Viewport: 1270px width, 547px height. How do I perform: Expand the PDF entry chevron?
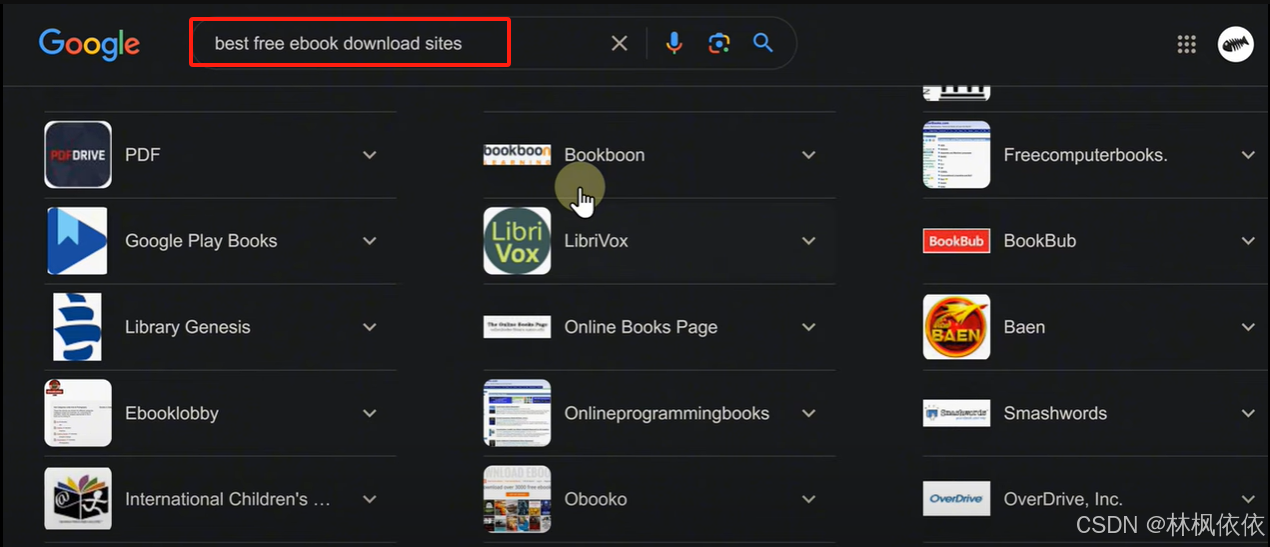[x=370, y=155]
